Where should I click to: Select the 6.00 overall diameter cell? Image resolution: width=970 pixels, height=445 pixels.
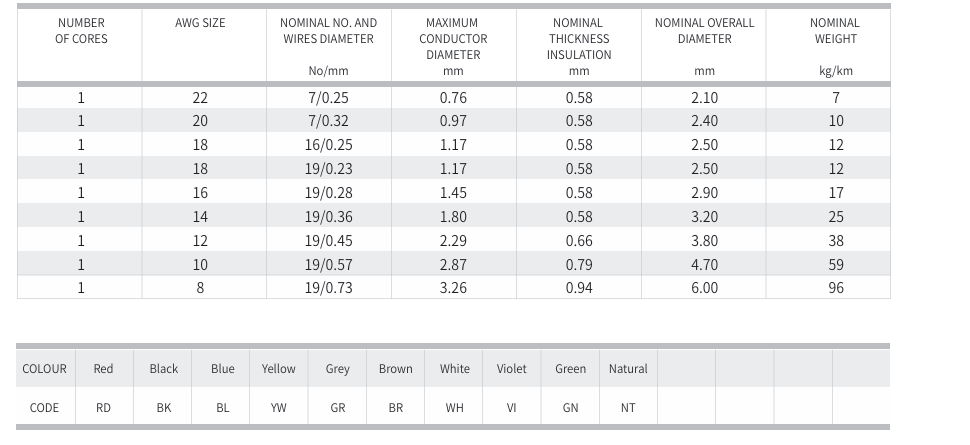tap(704, 288)
